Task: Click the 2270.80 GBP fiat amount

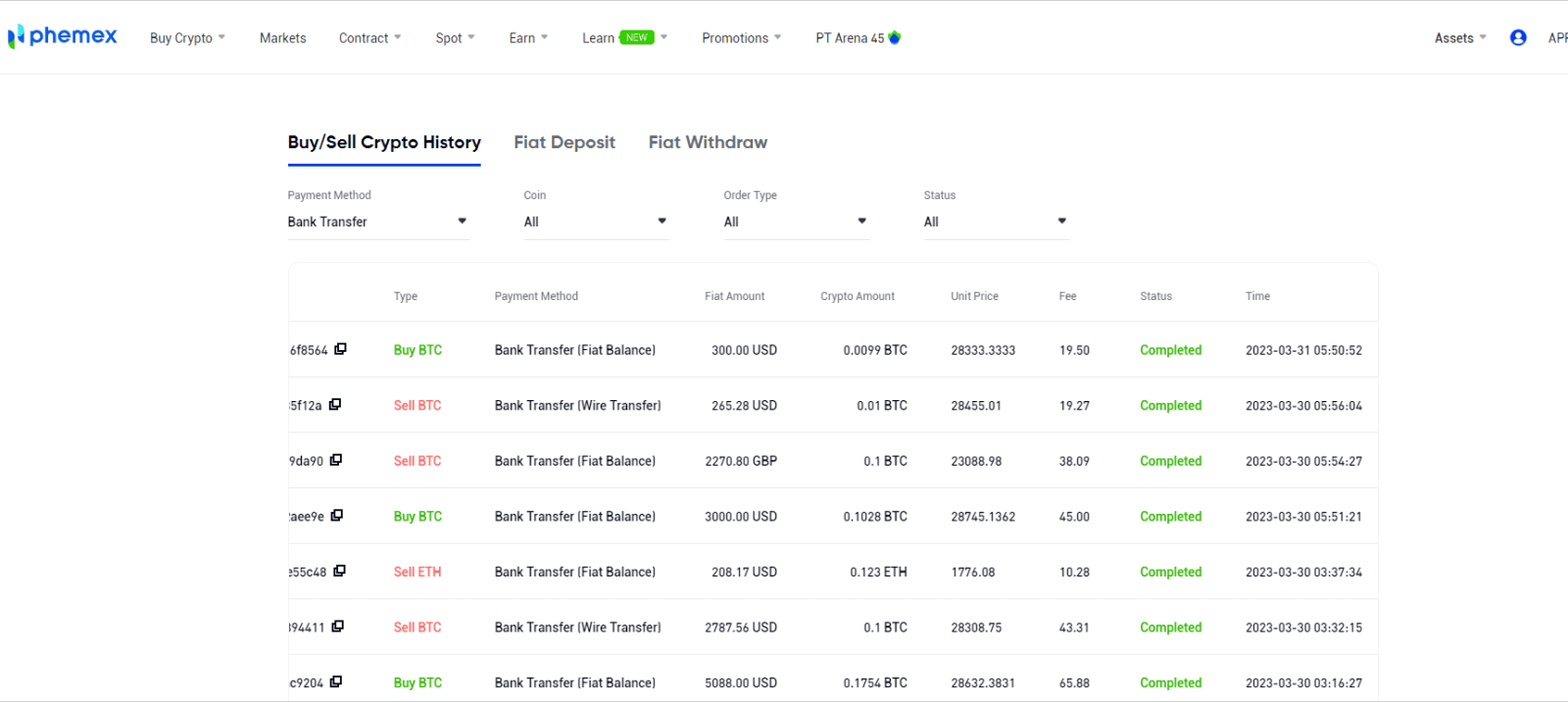Action: (741, 461)
